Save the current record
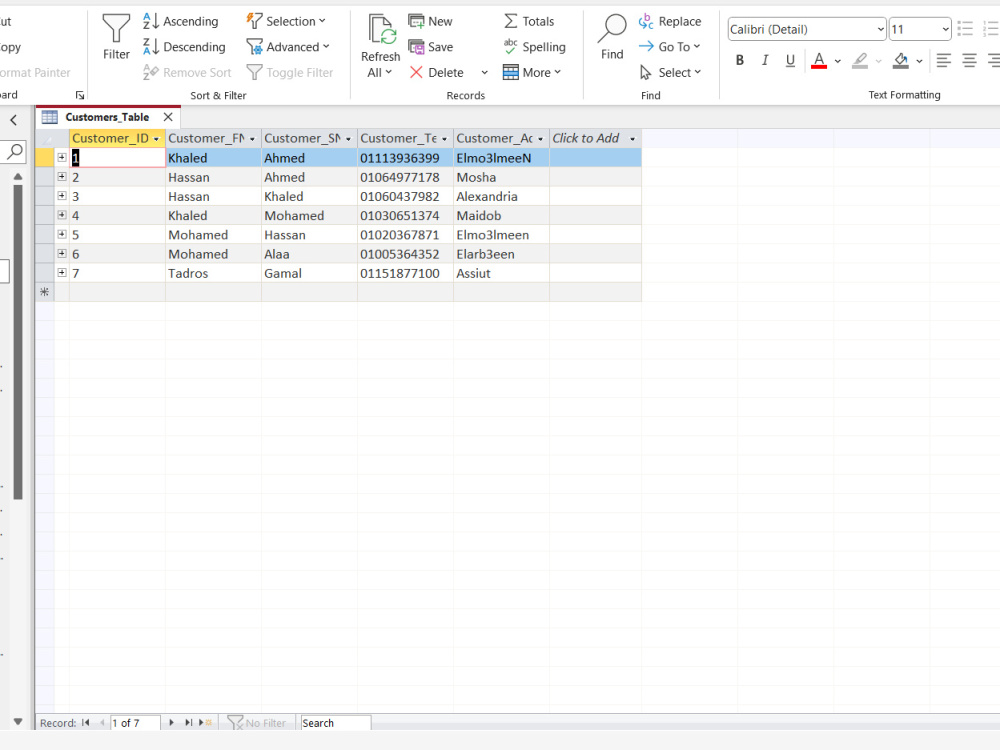This screenshot has height=750, width=1000. point(430,47)
